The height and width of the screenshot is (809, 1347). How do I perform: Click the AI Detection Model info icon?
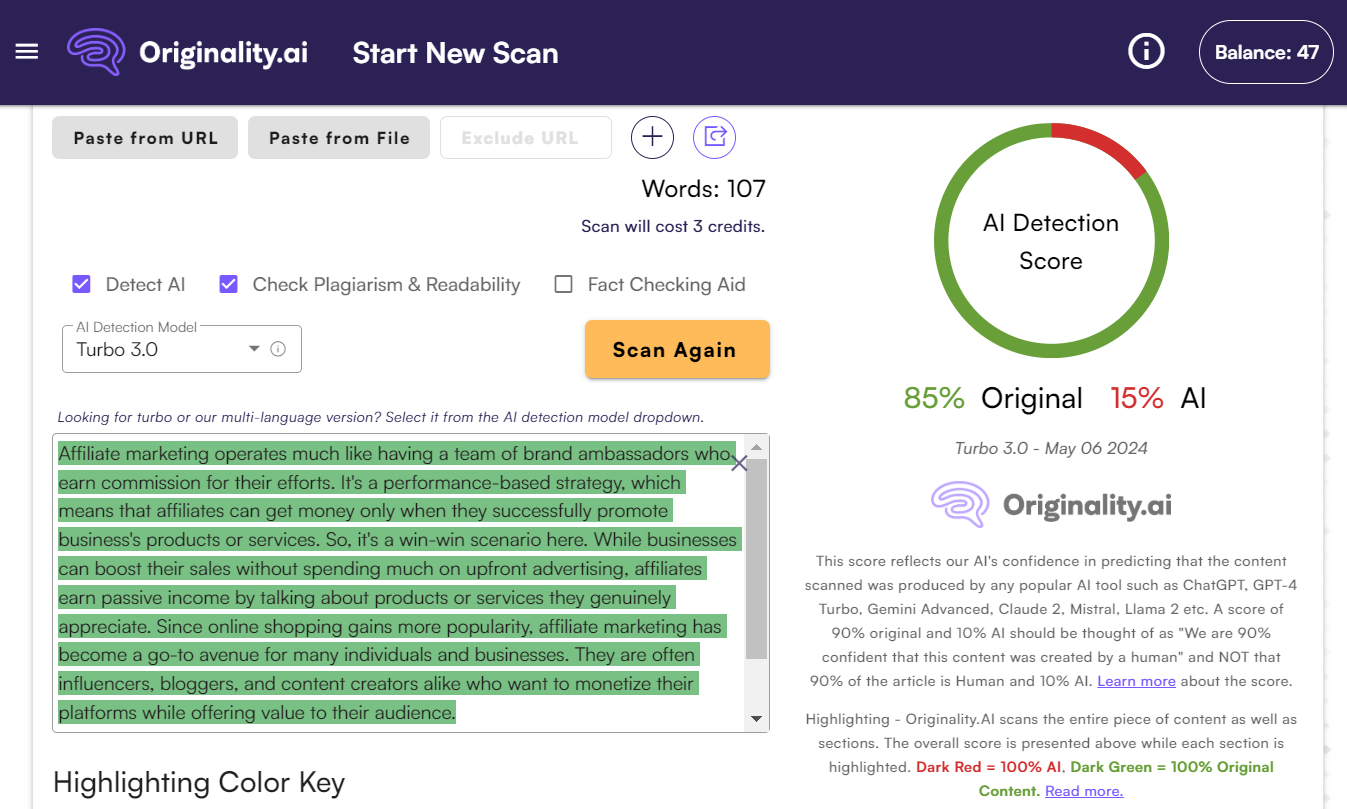click(x=278, y=349)
